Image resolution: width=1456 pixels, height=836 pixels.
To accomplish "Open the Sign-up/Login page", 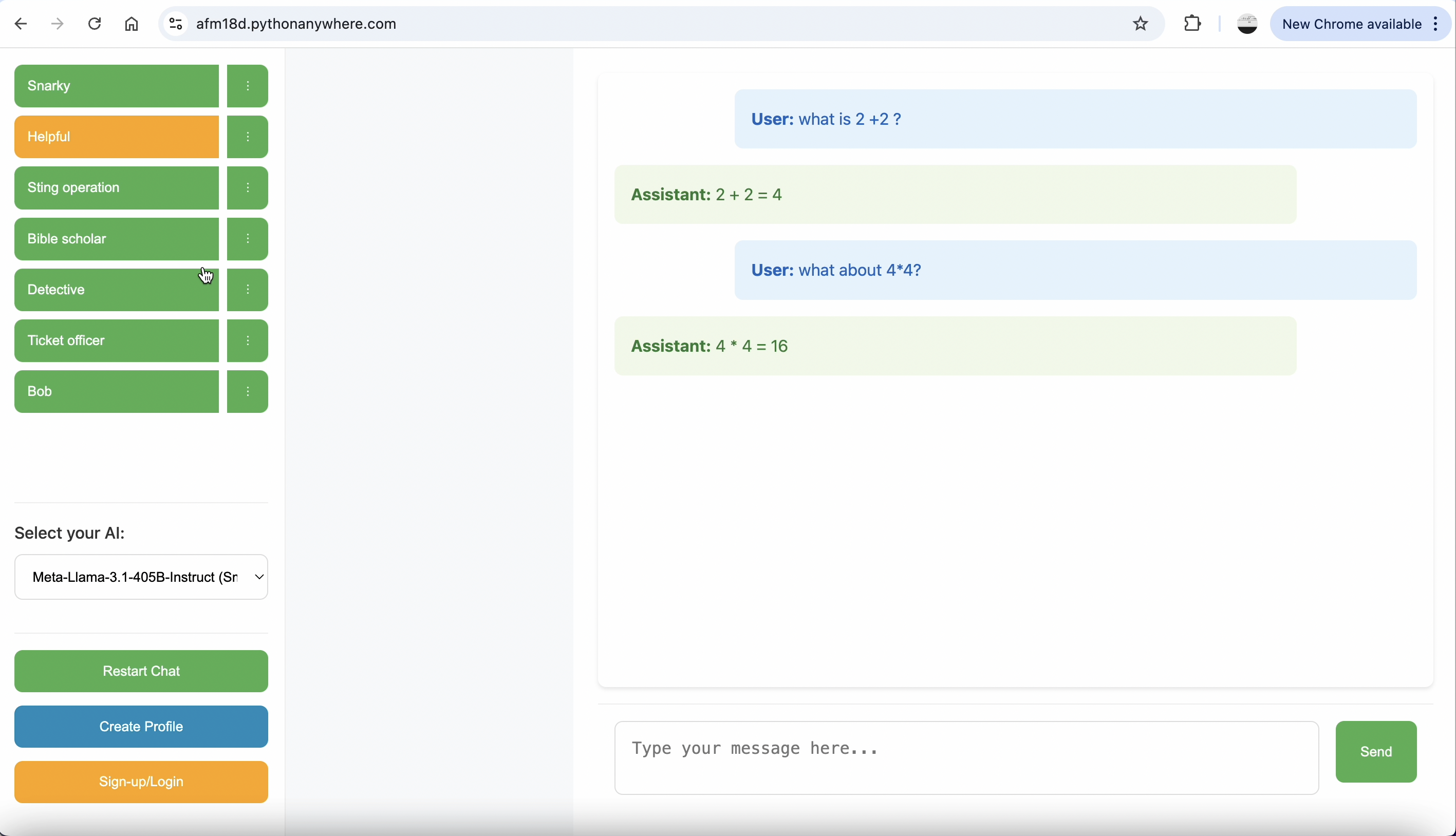I will (141, 782).
